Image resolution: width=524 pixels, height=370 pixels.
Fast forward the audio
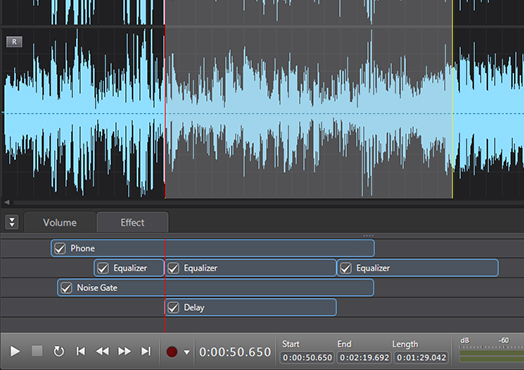[124, 351]
